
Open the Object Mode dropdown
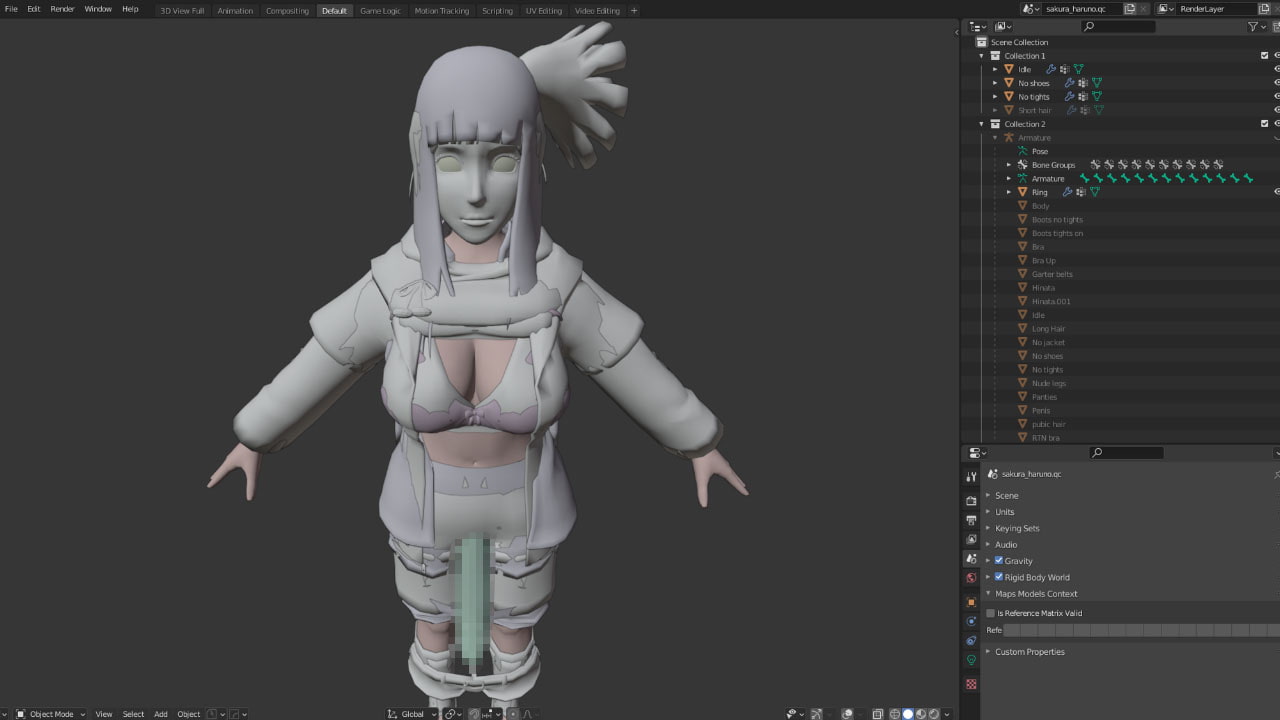(x=50, y=714)
